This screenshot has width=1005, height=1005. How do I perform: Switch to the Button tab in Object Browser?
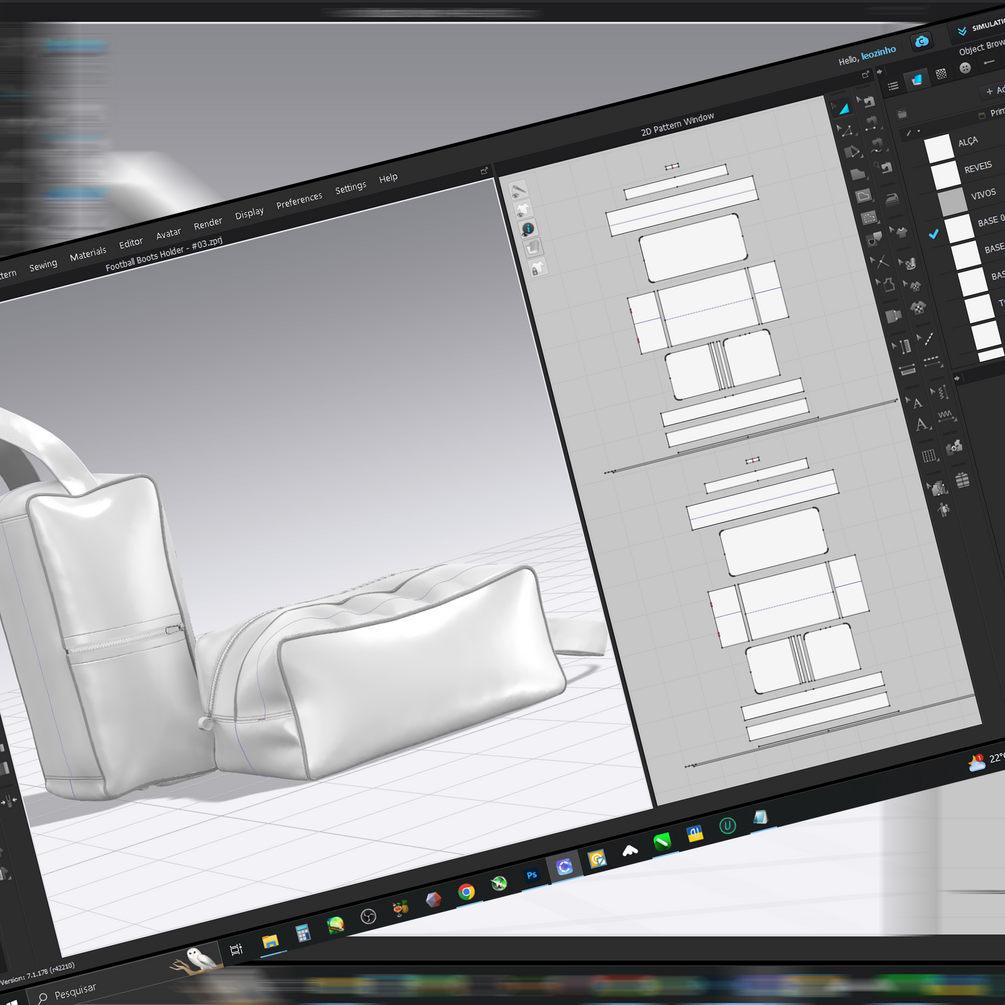965,69
